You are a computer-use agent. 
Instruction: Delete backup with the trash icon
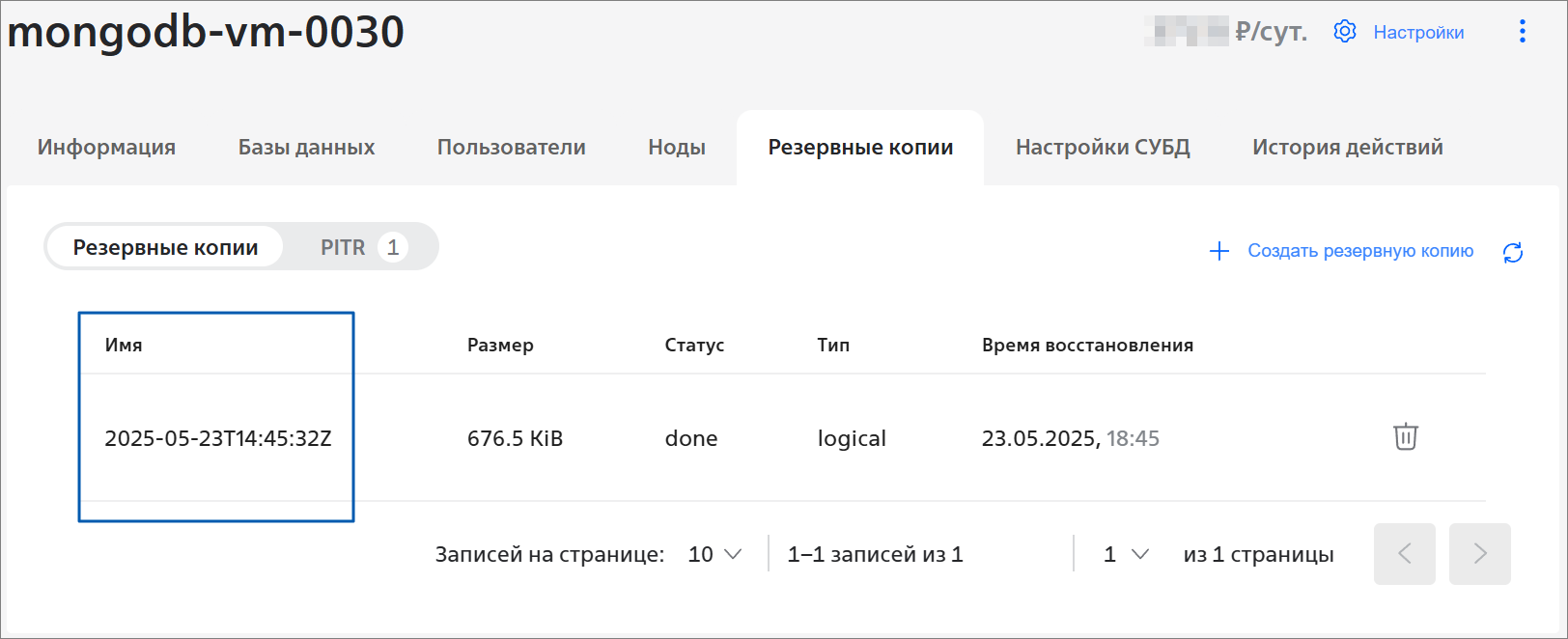point(1406,436)
